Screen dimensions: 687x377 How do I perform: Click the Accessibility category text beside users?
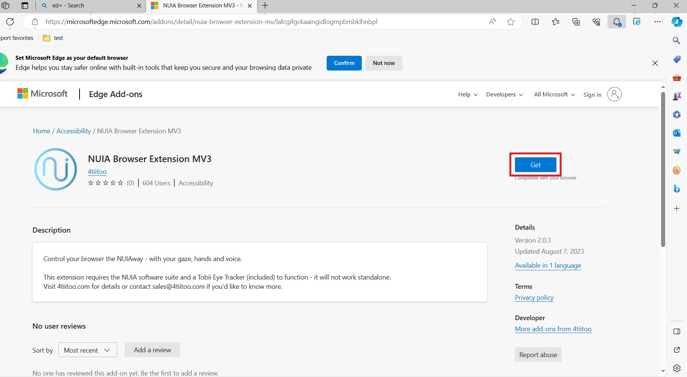click(x=195, y=183)
